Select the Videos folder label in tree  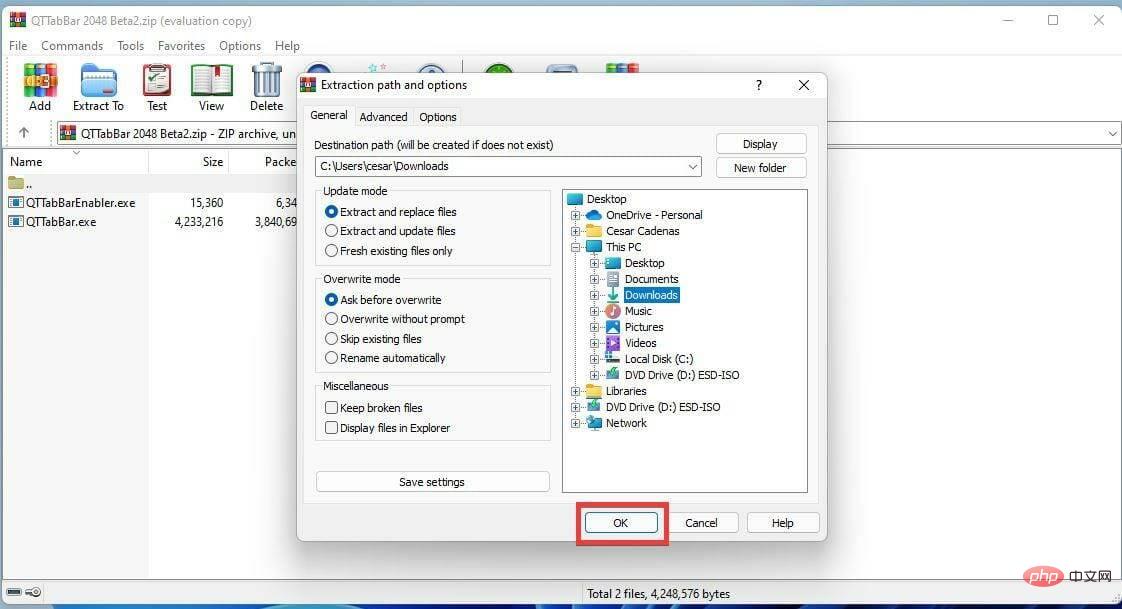(640, 343)
